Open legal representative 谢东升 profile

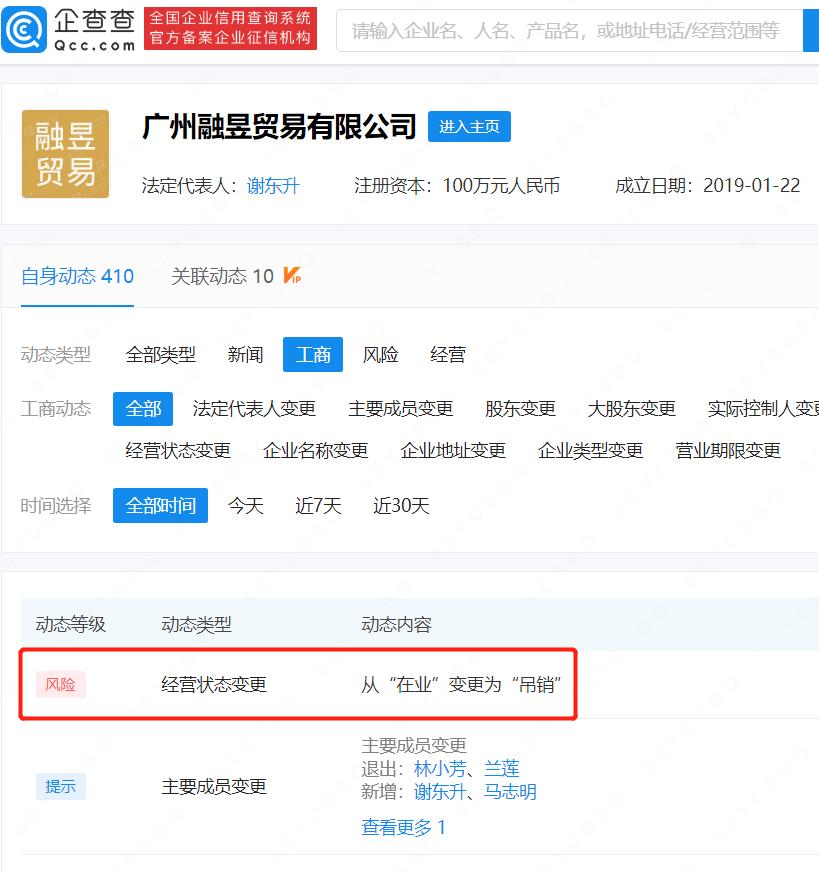pyautogui.click(x=273, y=185)
